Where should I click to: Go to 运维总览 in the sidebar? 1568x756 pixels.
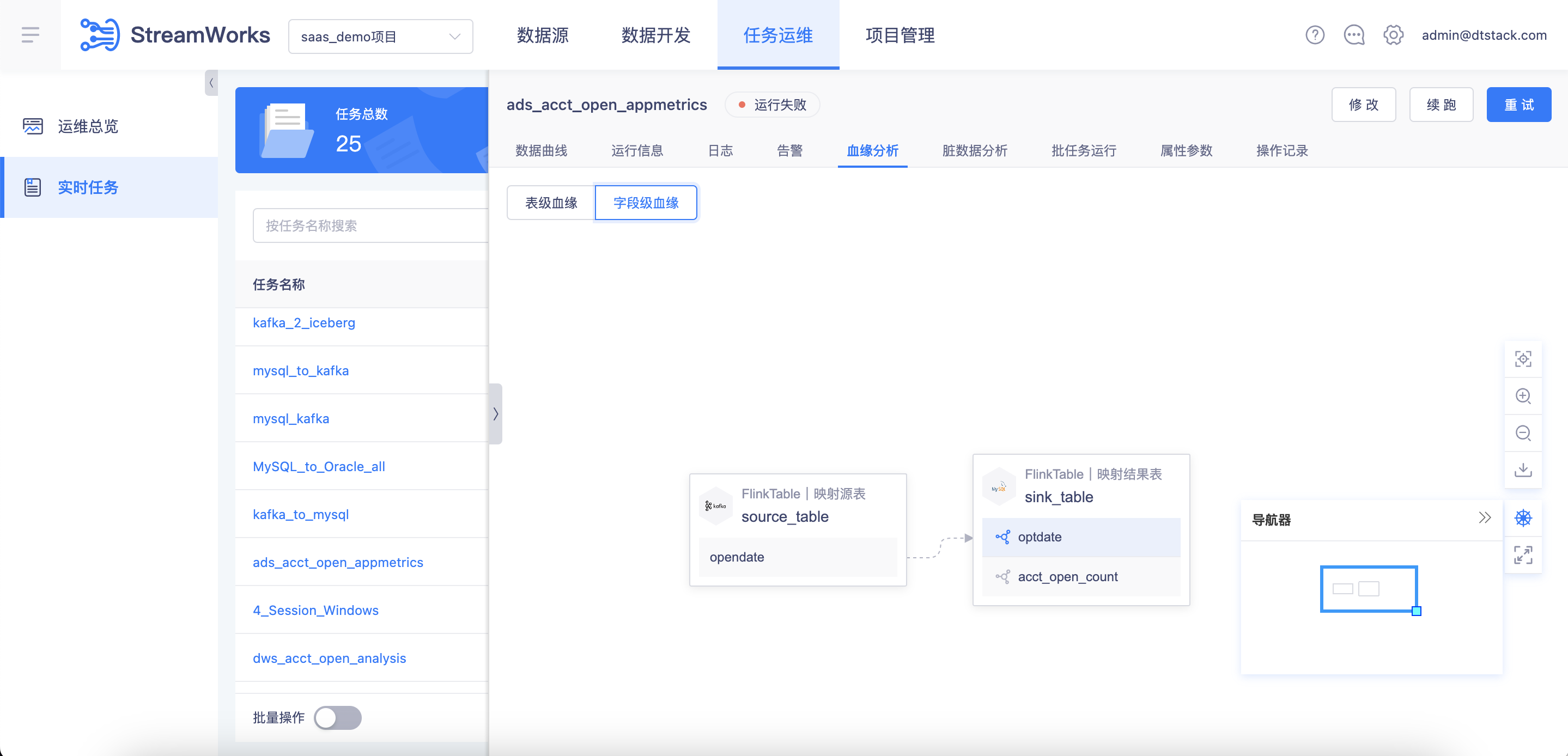(x=109, y=126)
